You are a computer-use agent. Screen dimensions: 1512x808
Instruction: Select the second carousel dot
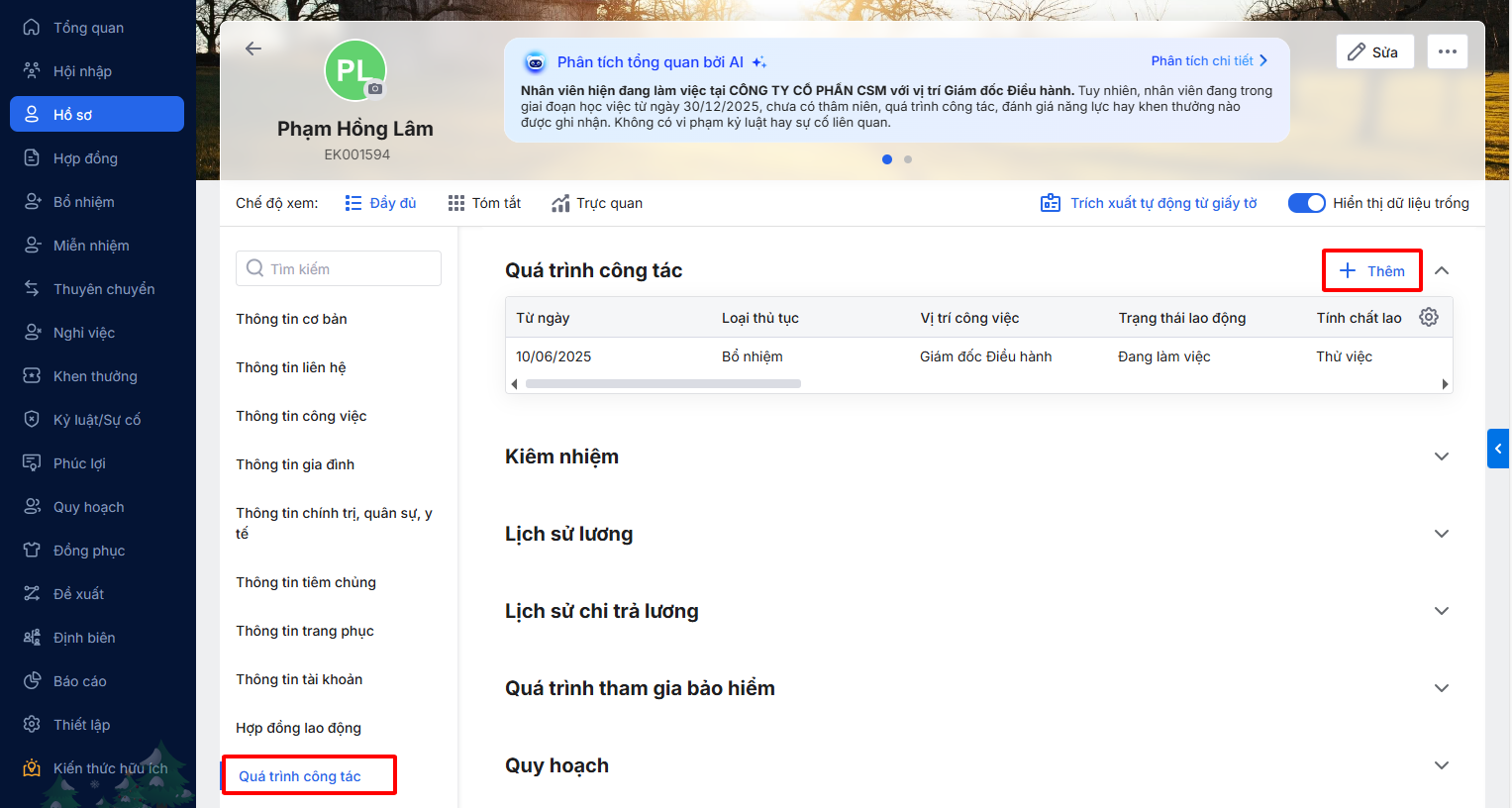(x=908, y=159)
